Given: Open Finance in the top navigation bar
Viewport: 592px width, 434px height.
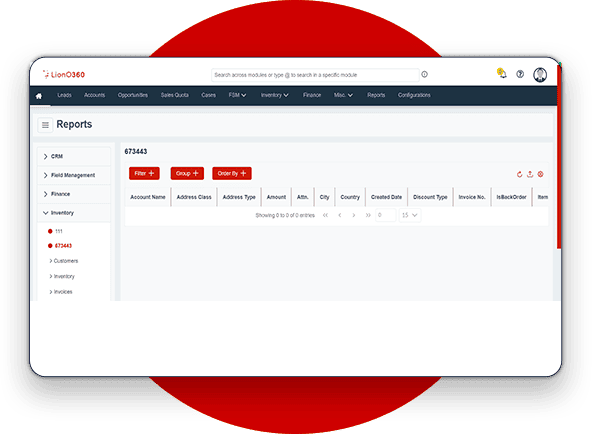Looking at the screenshot, I should coord(312,95).
